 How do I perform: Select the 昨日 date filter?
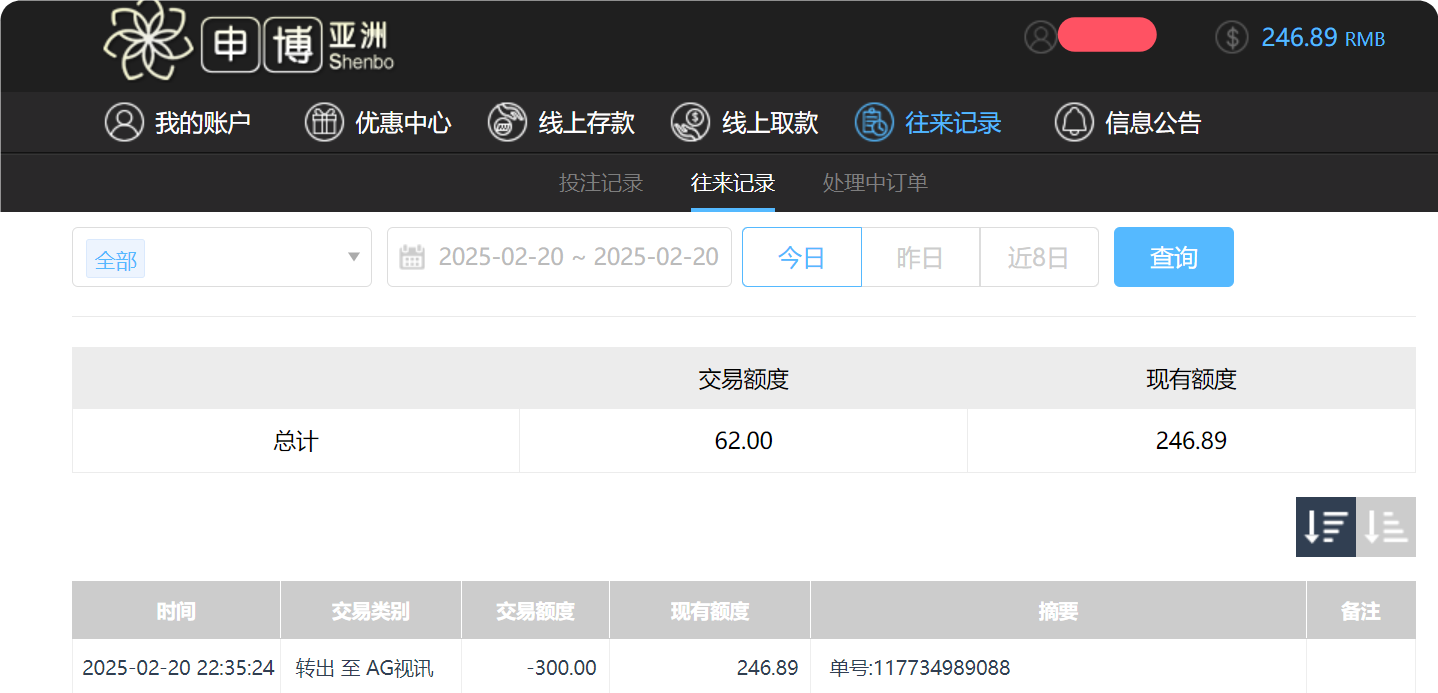tap(919, 257)
